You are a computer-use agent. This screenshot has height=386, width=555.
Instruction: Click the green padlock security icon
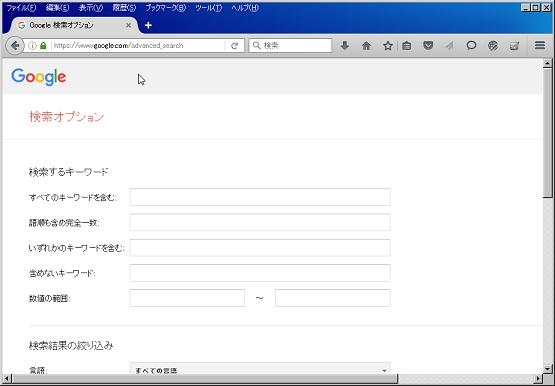(43, 46)
